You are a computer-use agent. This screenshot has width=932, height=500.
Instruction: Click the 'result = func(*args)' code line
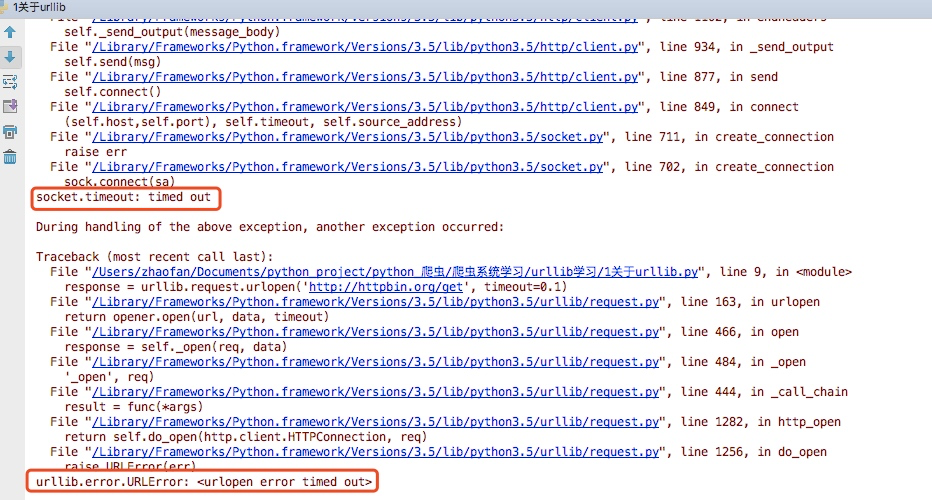[134, 407]
